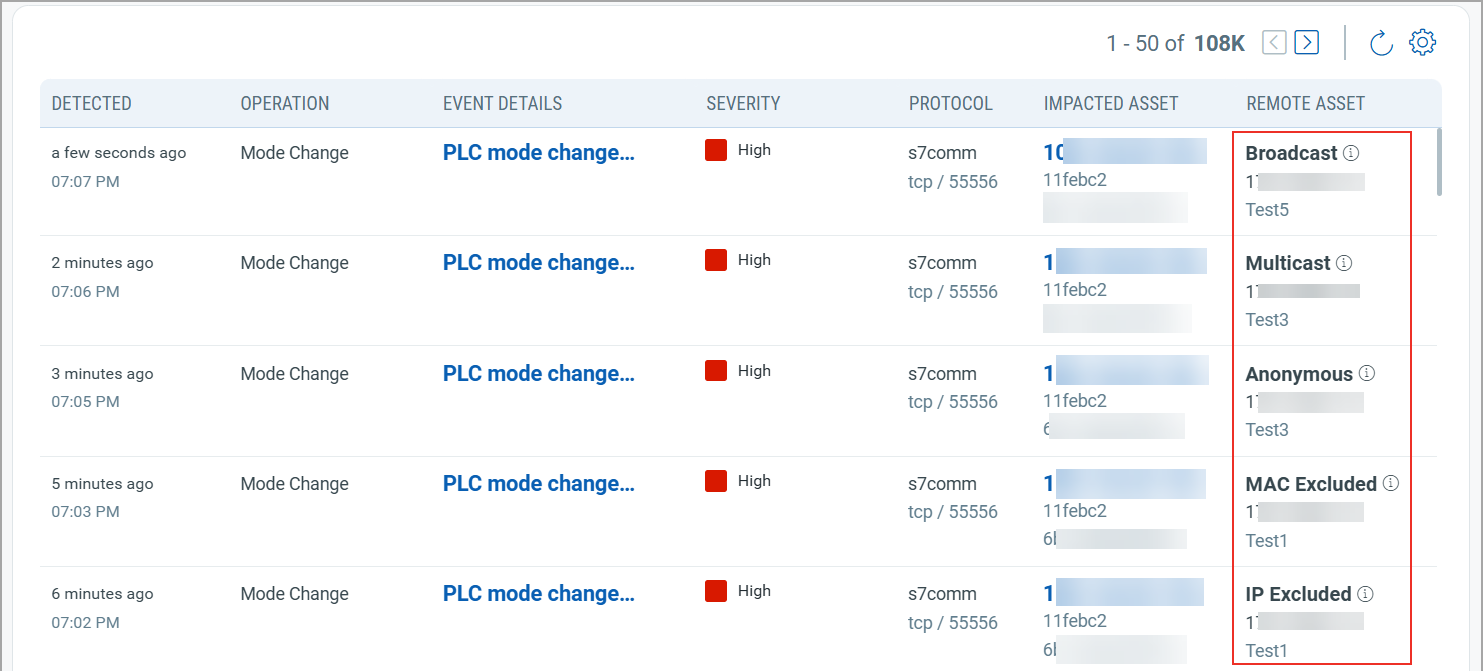Viewport: 1483px width, 671px height.
Task: Click the Protocol column header
Action: [950, 103]
